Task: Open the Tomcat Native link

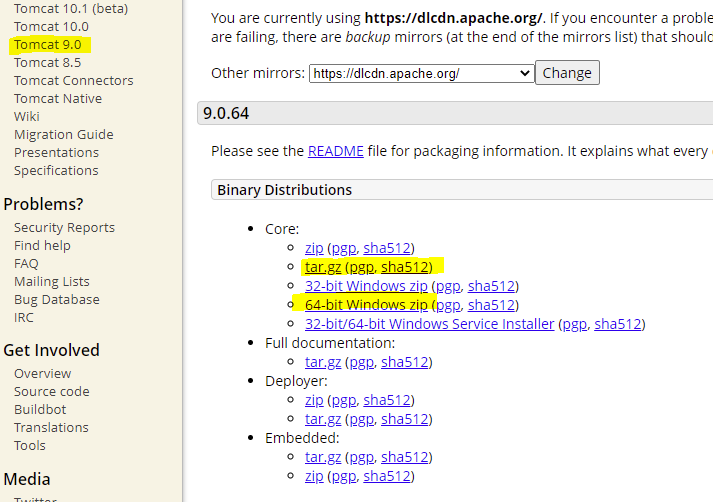Action: 58,98
